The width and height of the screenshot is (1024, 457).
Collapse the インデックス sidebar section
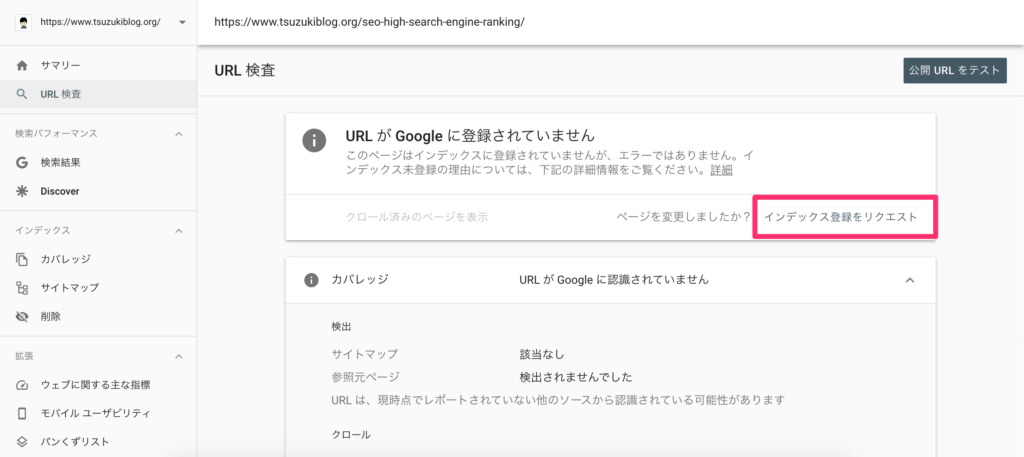[x=179, y=230]
